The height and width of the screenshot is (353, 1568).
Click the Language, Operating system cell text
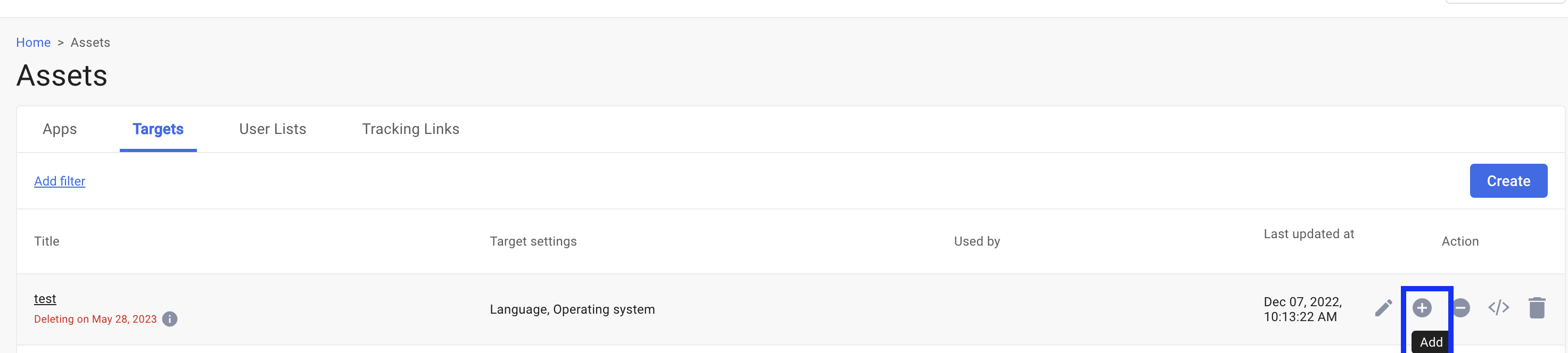[x=572, y=309]
